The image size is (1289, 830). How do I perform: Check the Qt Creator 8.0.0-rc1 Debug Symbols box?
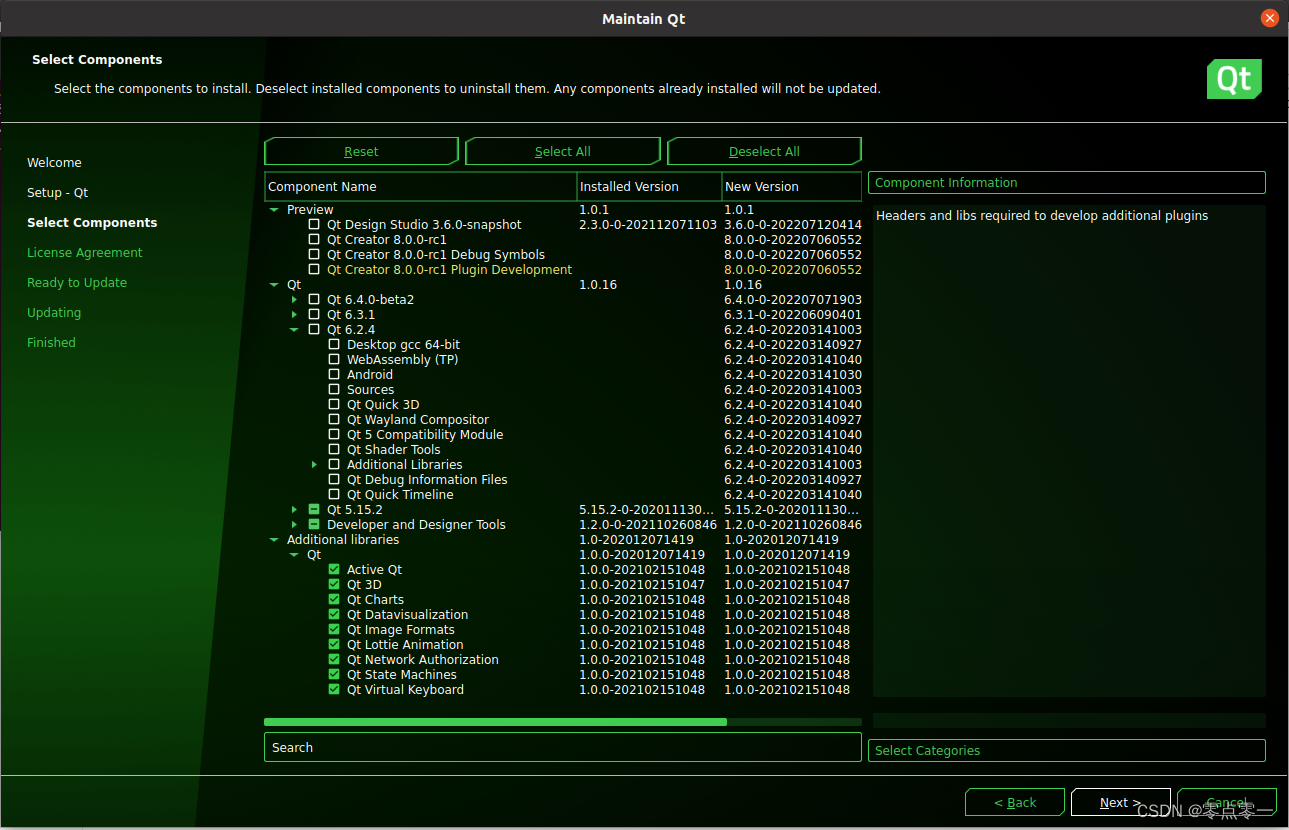(314, 255)
